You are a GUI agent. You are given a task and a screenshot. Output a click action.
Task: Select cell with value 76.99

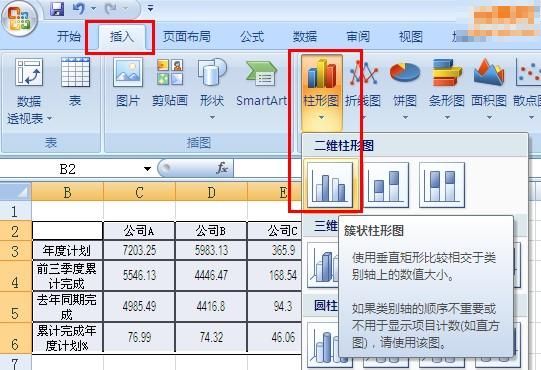[139, 338]
